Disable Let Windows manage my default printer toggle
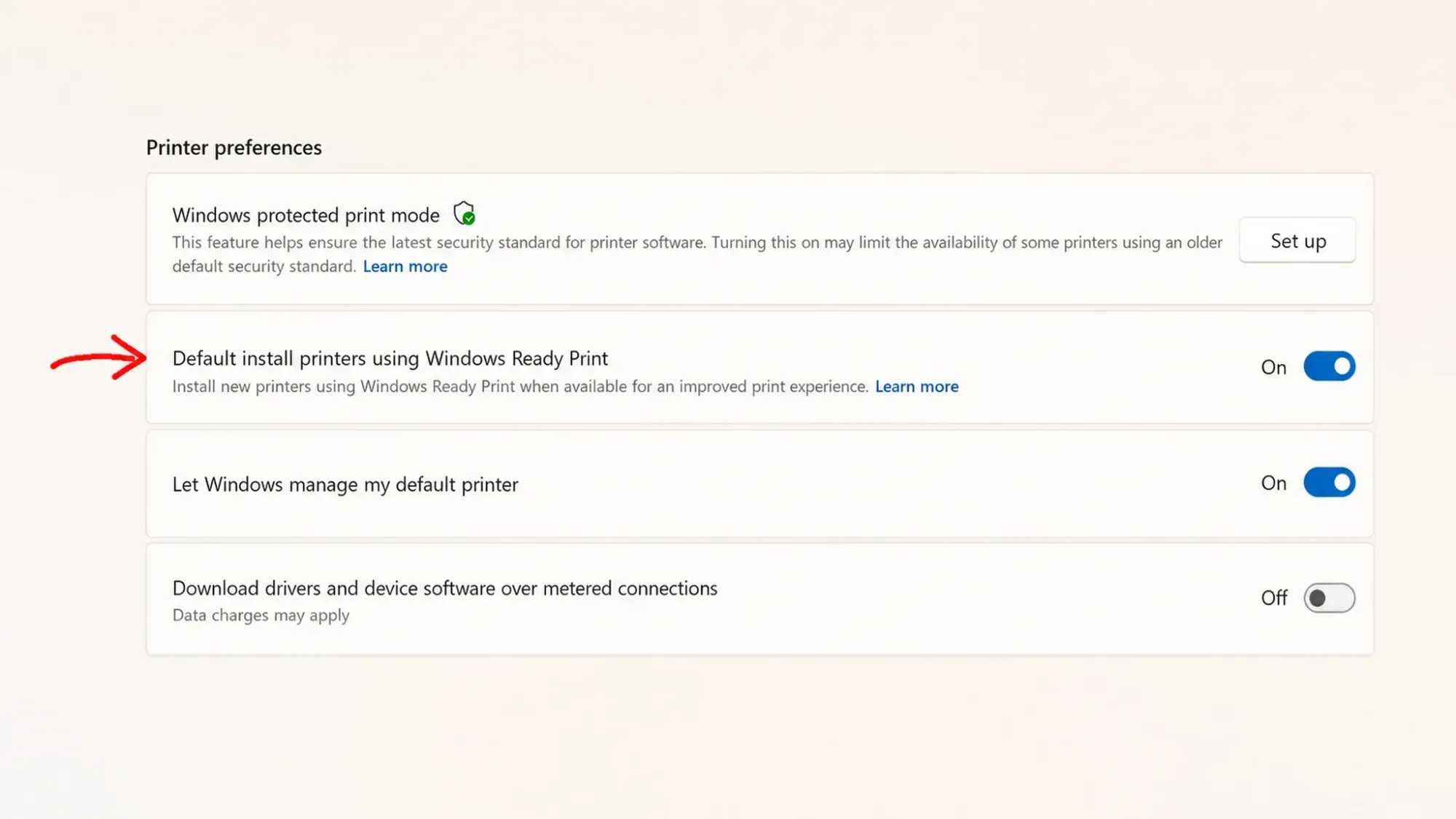Image resolution: width=1456 pixels, height=819 pixels. [1329, 483]
